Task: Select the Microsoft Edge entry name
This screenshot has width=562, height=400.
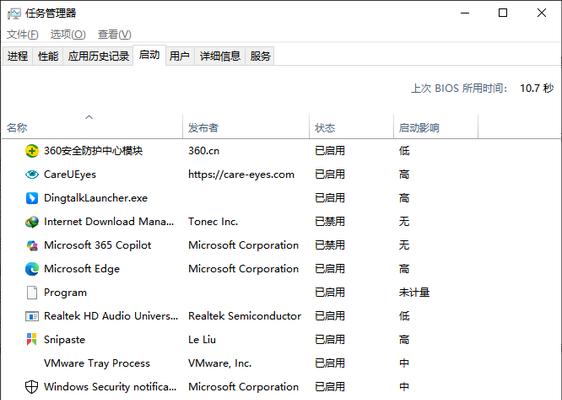Action: [x=82, y=269]
